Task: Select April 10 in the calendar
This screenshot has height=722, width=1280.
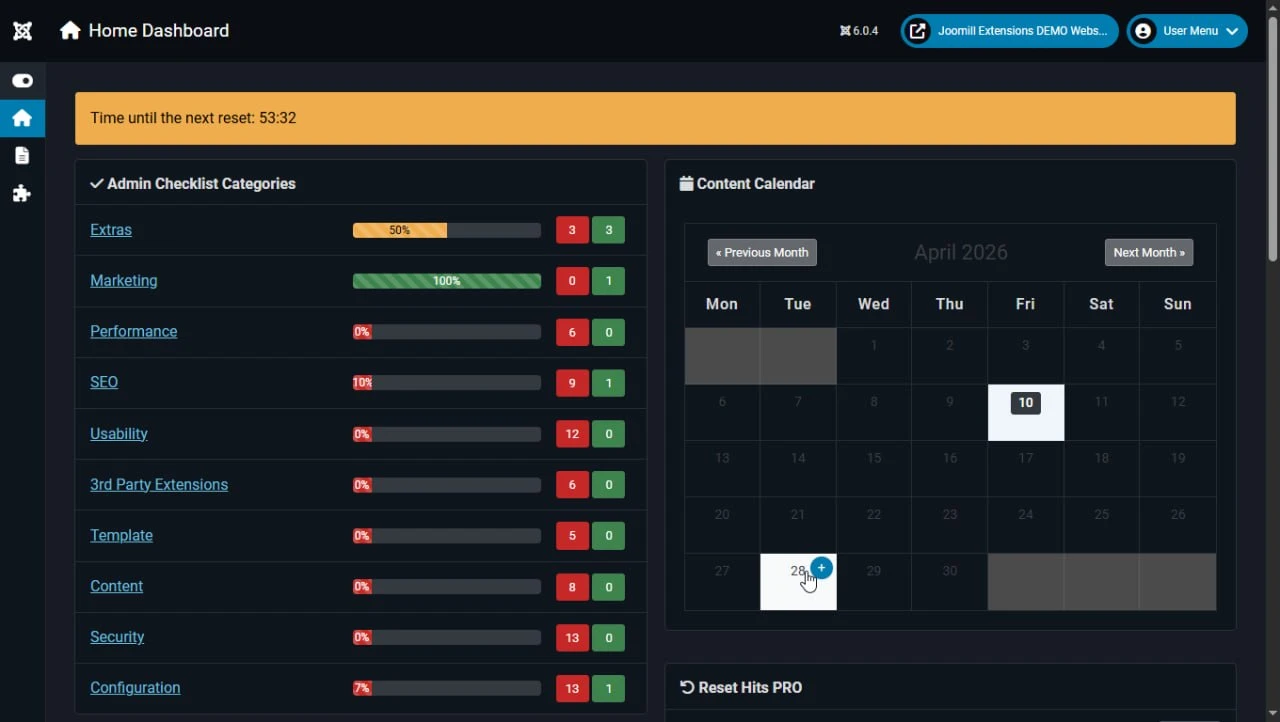Action: [x=1026, y=412]
